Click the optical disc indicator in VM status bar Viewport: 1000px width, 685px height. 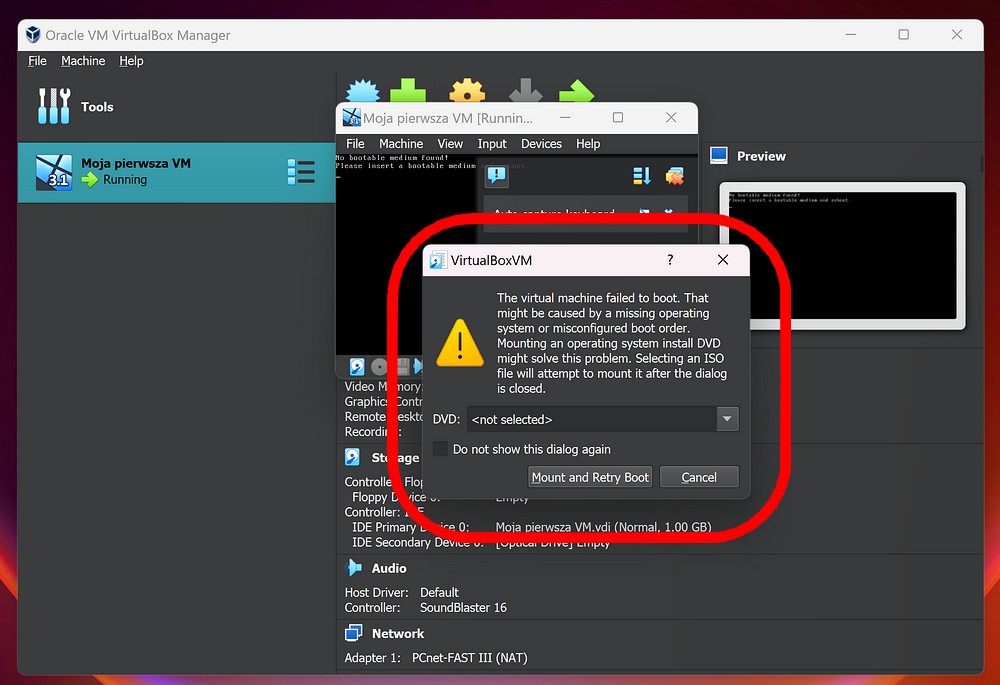[379, 366]
